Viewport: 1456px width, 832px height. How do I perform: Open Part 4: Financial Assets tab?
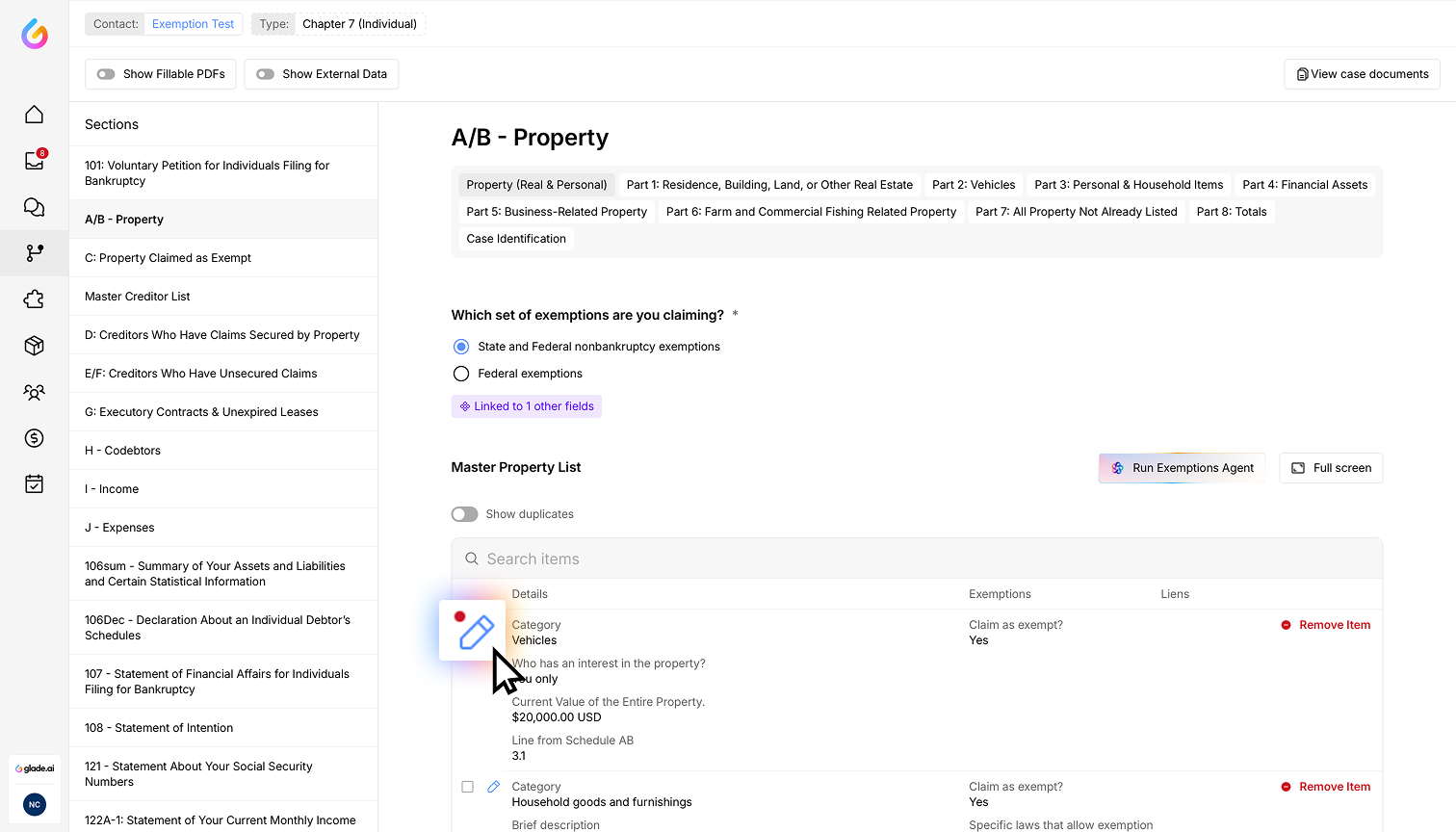pyautogui.click(x=1305, y=185)
